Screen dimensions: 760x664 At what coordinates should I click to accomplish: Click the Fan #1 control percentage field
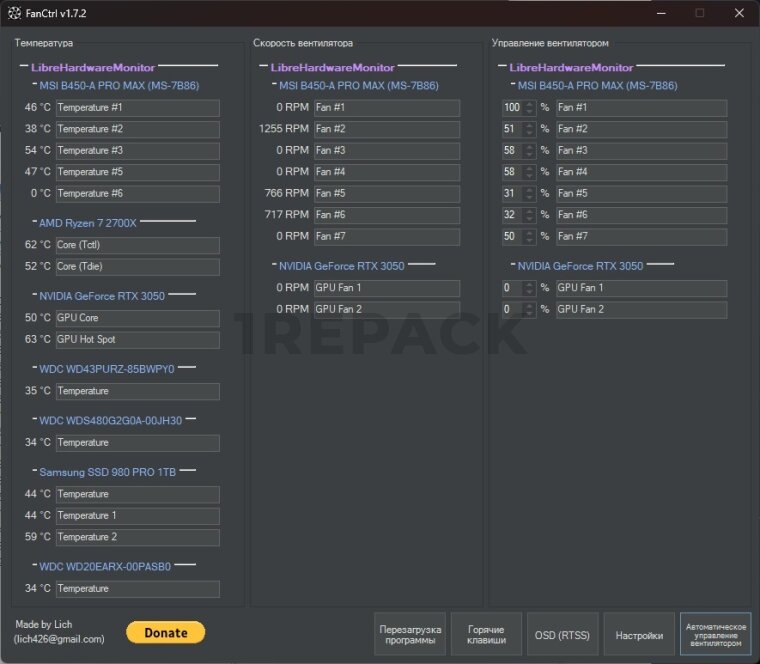[x=512, y=107]
